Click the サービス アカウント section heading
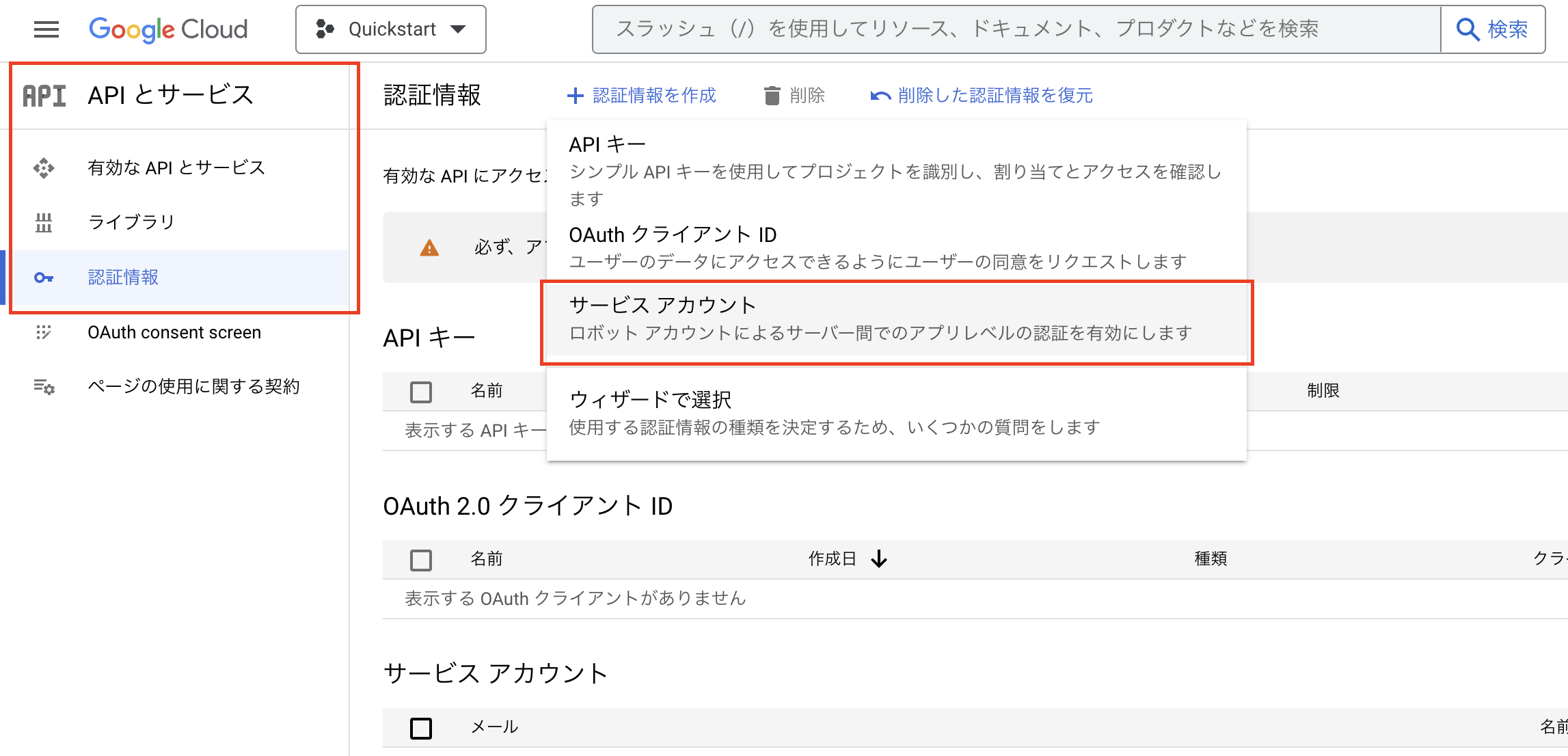 coord(496,674)
